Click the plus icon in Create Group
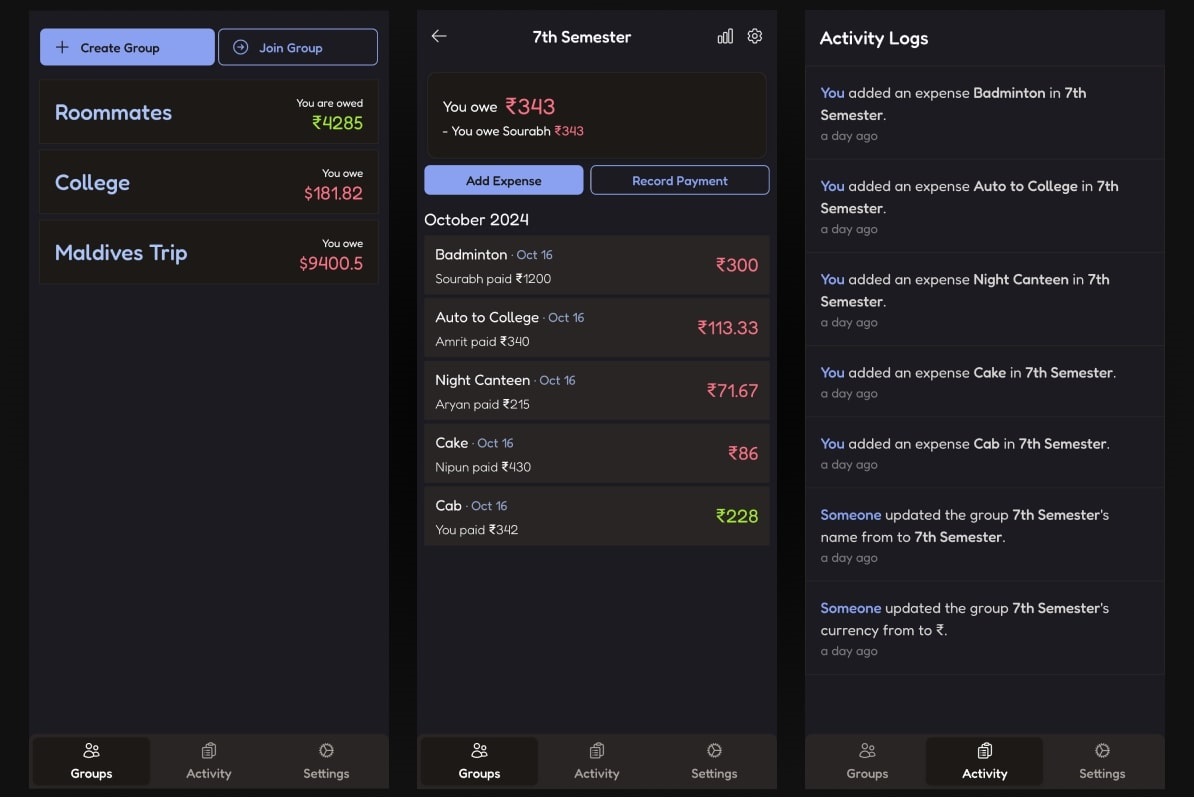This screenshot has height=797, width=1194. coord(62,47)
